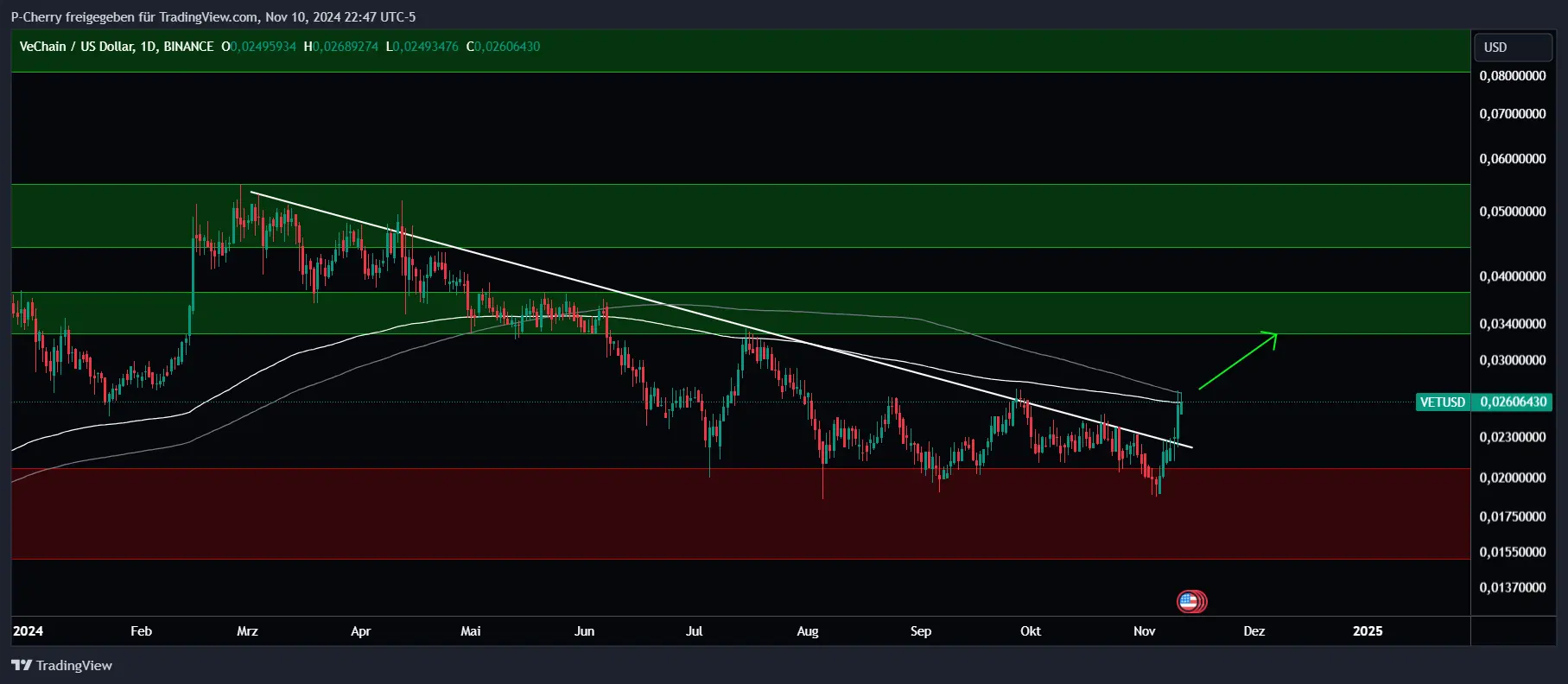
Task: Click the 0,01370000 price axis label
Action: (1513, 587)
